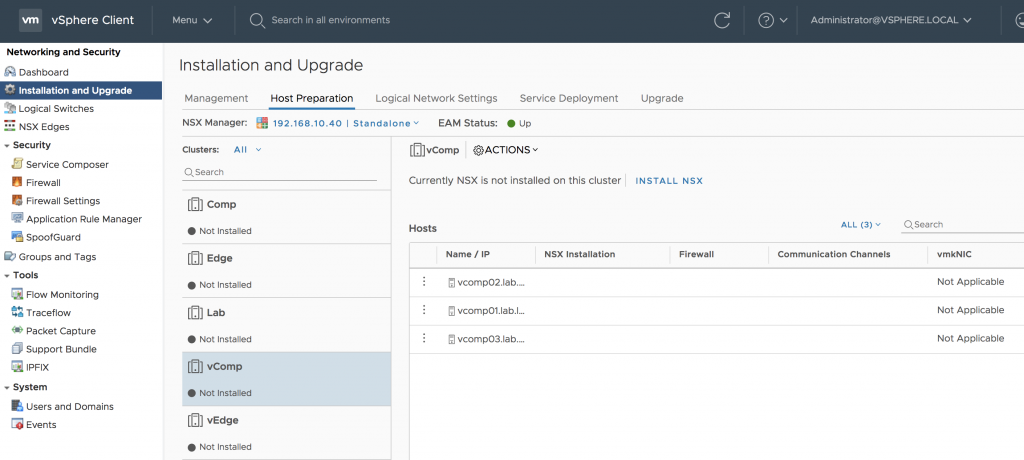Click the Installation and Upgrade gear icon

[10, 90]
